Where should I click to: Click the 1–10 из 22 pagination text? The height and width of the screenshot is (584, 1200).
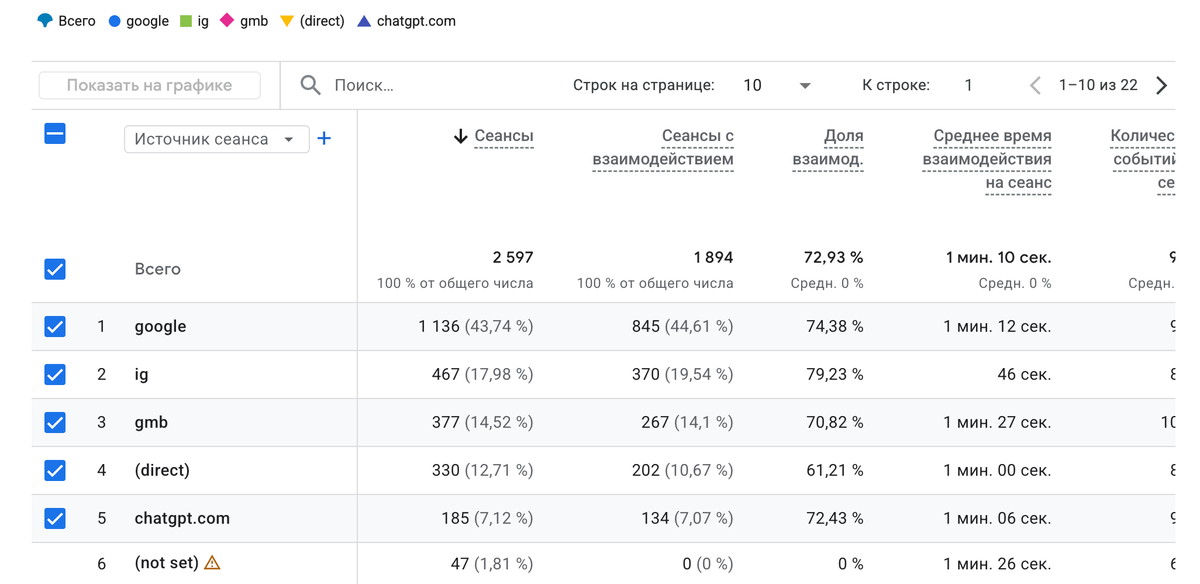(x=1098, y=85)
